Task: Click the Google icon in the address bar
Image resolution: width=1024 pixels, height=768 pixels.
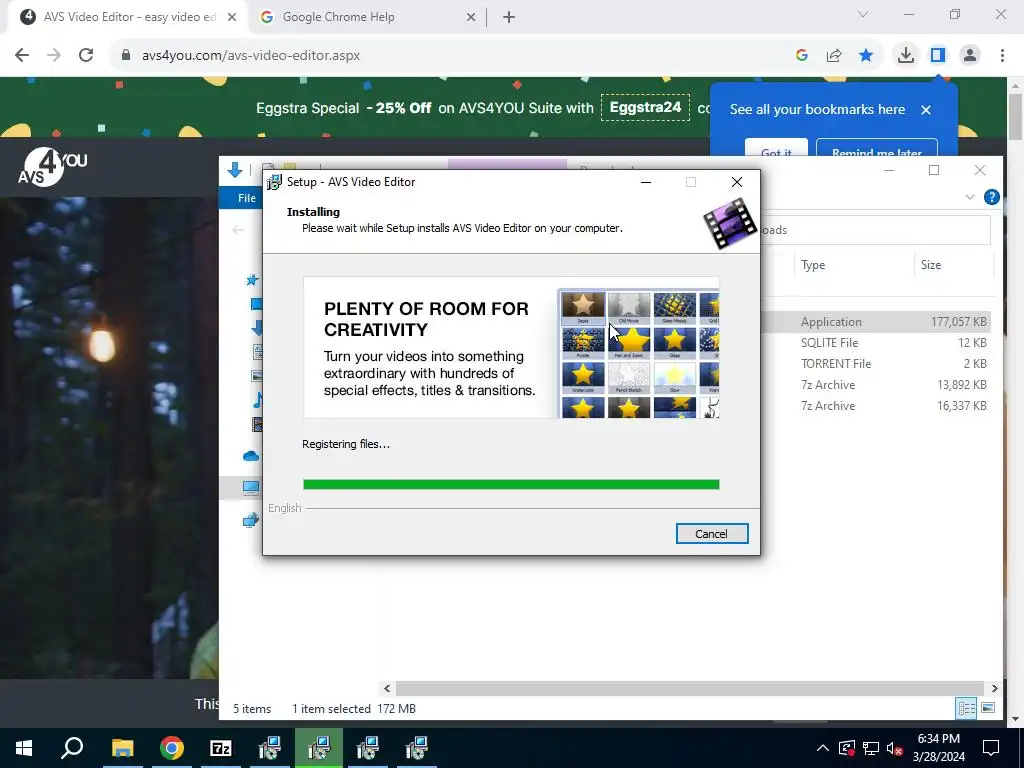Action: point(802,56)
